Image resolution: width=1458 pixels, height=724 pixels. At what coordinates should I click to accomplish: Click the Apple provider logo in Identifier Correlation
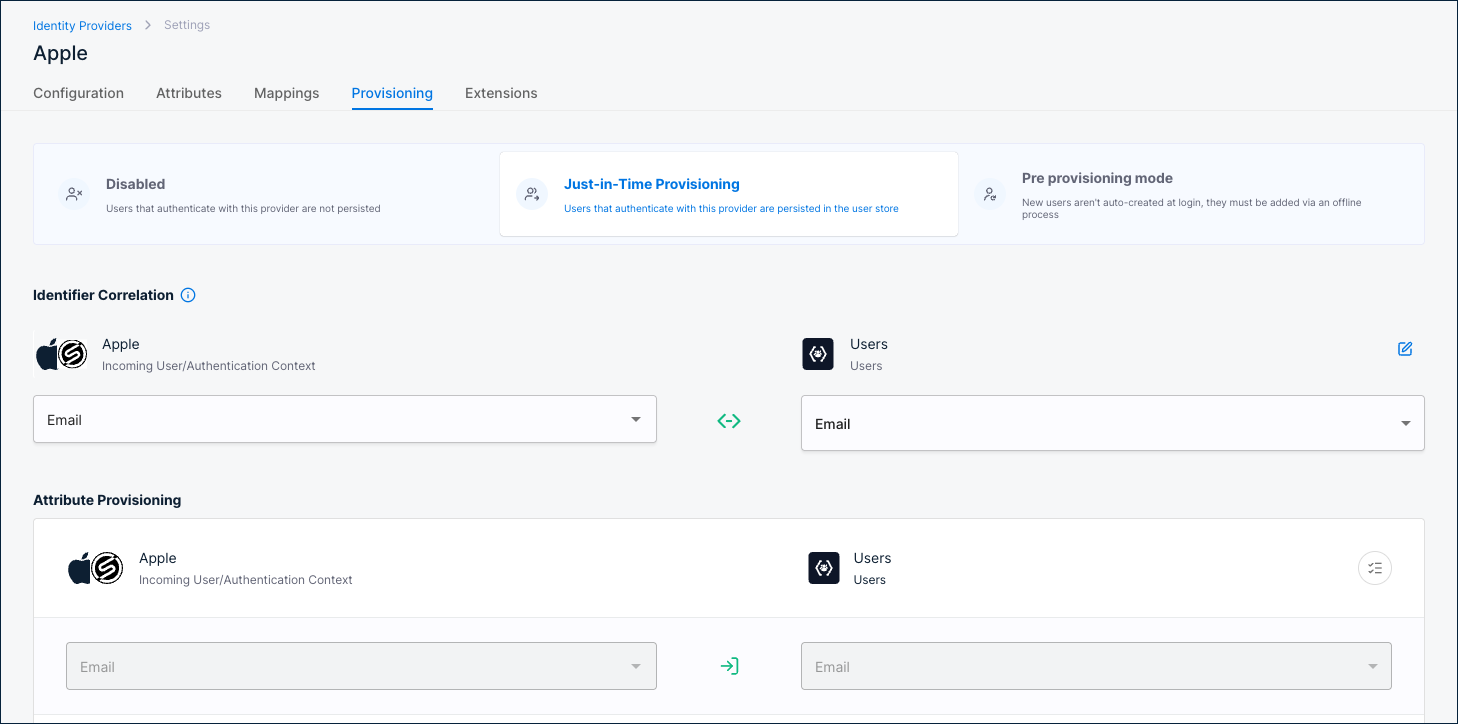tap(62, 353)
